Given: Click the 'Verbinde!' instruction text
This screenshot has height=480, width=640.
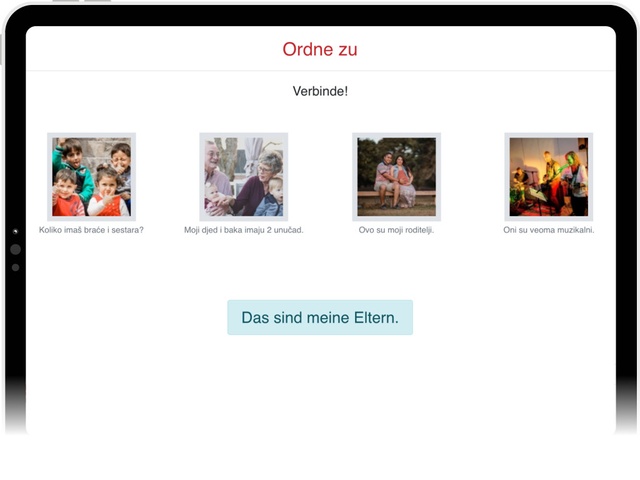Looking at the screenshot, I should click(320, 91).
